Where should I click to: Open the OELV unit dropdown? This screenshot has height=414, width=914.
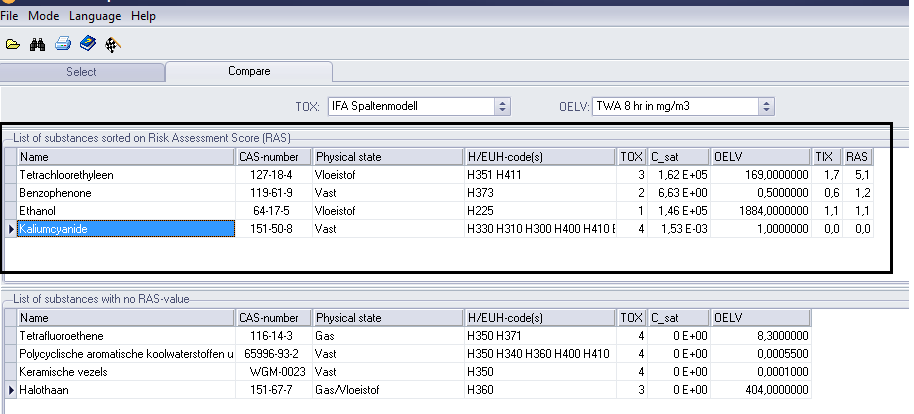tap(766, 106)
